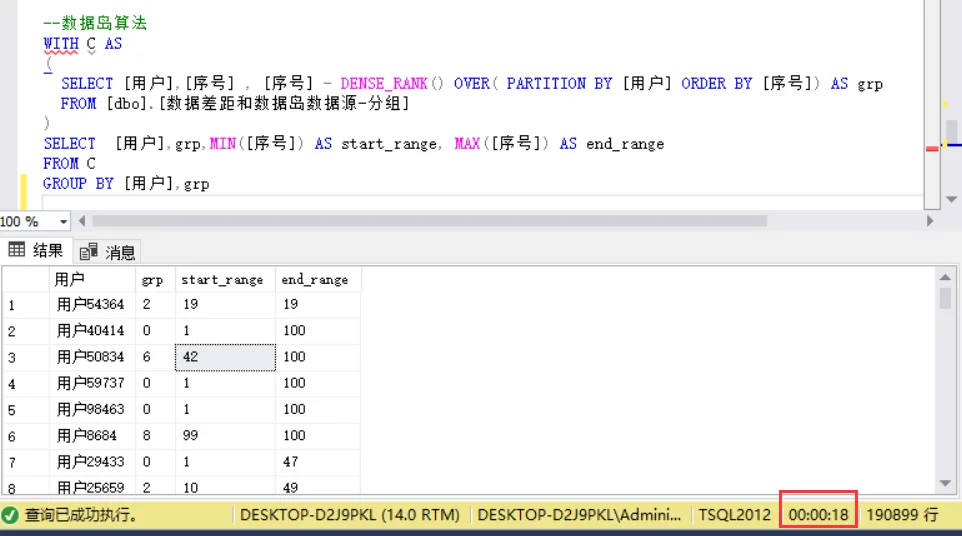The image size is (962, 536).
Task: Click the DENSE_RANK keyword in the query
Action: [x=383, y=83]
